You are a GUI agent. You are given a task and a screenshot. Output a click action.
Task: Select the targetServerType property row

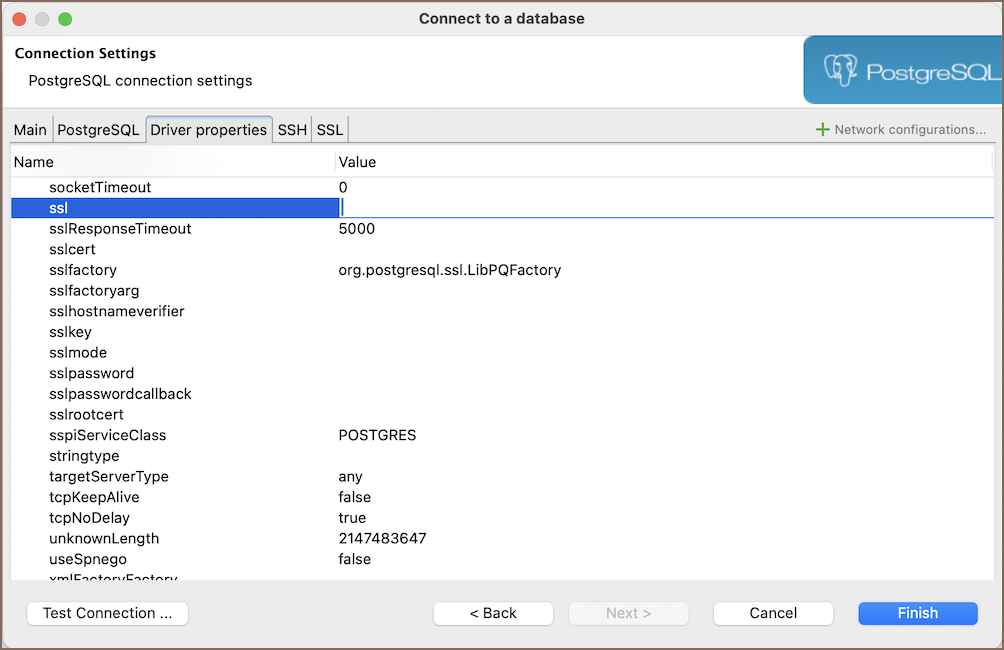pyautogui.click(x=108, y=477)
